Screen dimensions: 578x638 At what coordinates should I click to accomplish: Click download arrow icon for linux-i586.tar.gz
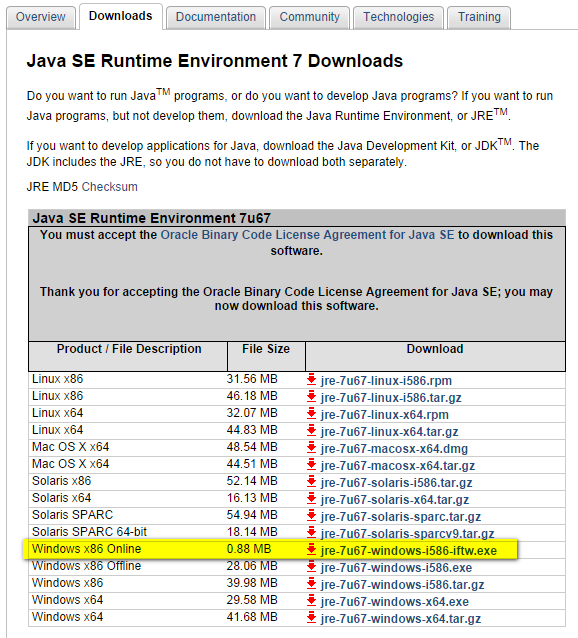pyautogui.click(x=312, y=397)
